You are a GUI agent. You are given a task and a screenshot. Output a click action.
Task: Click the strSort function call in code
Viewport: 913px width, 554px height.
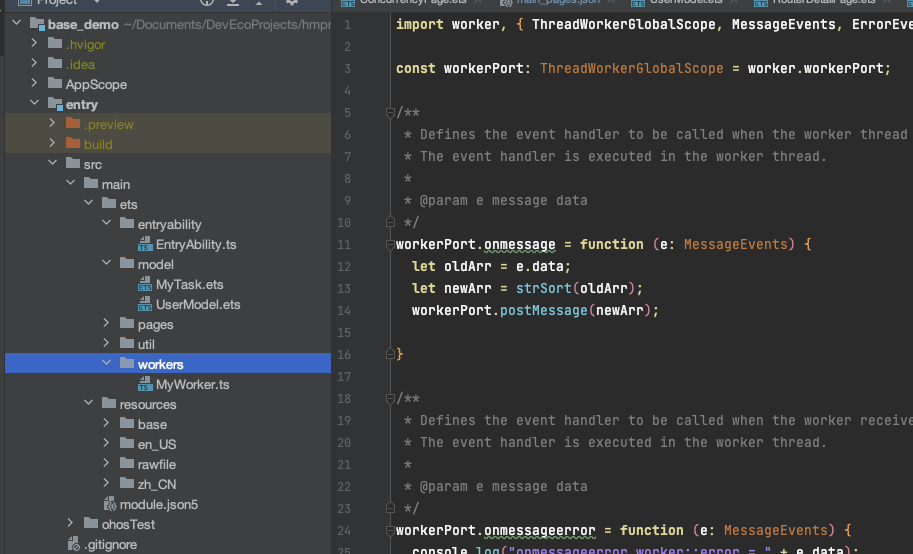[x=544, y=288]
